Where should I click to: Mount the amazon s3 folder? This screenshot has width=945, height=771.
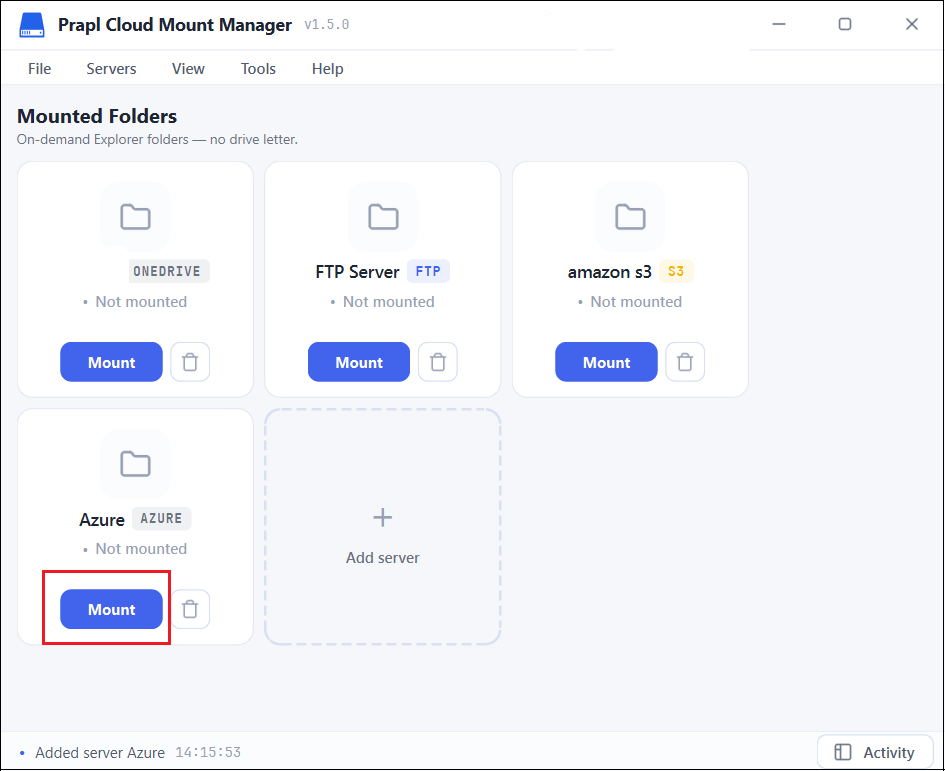tap(606, 362)
